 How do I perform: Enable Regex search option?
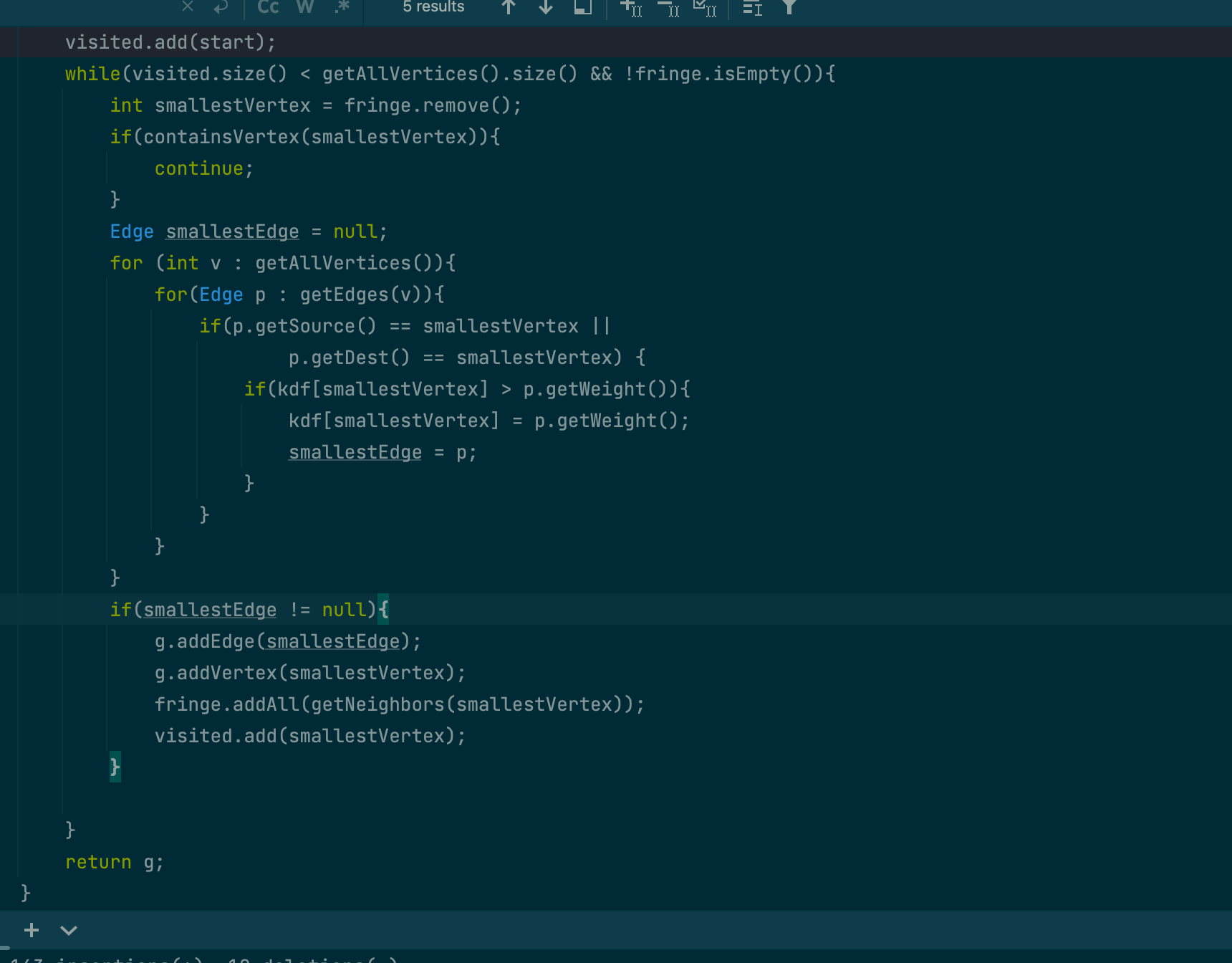coord(342,7)
